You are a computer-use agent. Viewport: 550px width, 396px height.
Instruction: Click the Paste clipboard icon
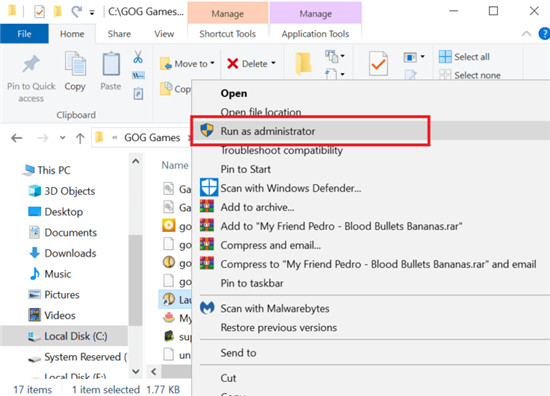pos(111,64)
